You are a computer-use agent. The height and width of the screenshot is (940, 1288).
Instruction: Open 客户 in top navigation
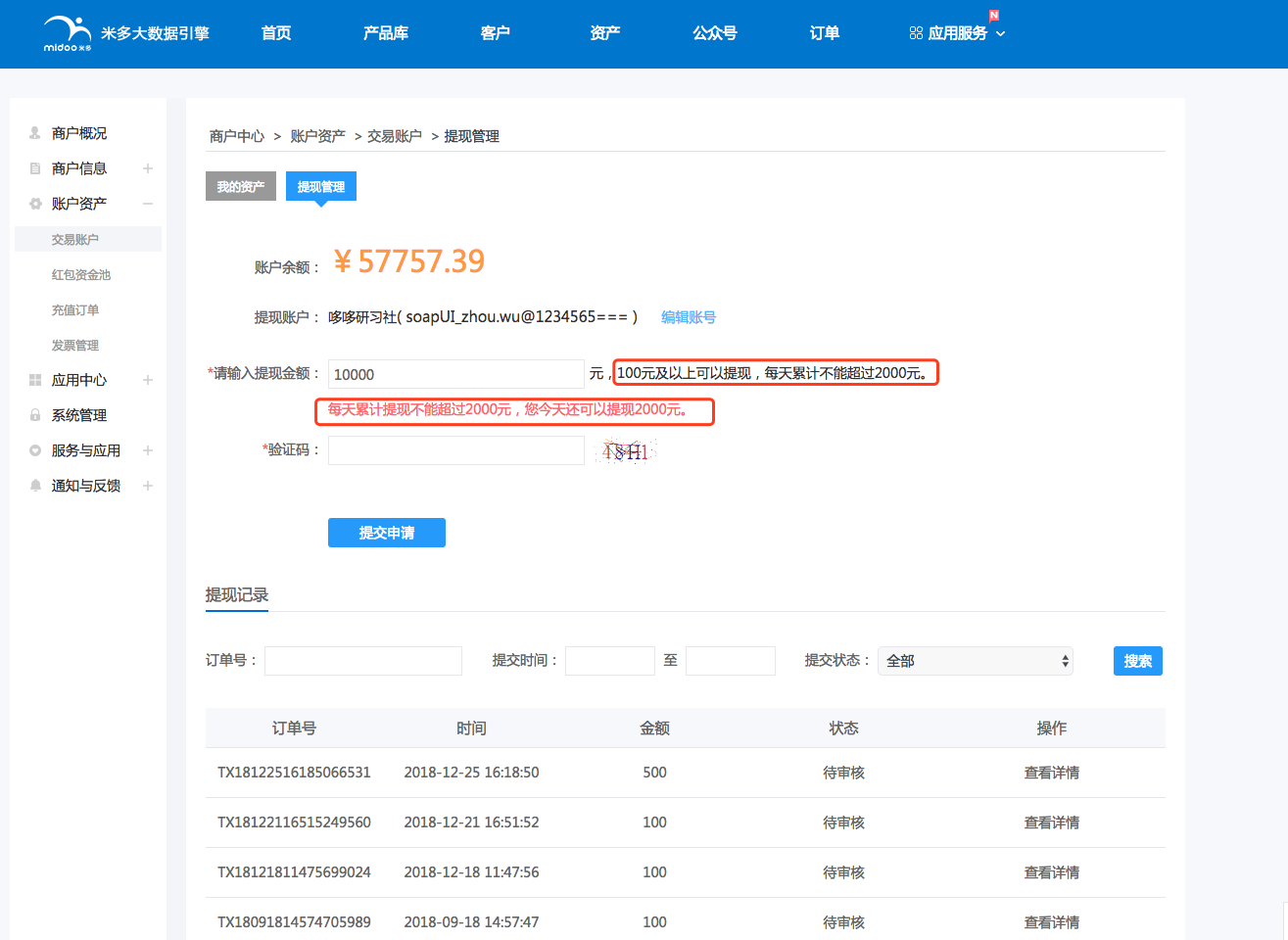click(496, 33)
